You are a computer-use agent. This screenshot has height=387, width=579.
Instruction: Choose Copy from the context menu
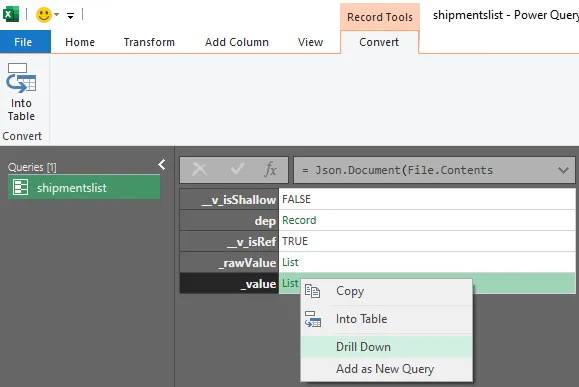[x=387, y=291]
